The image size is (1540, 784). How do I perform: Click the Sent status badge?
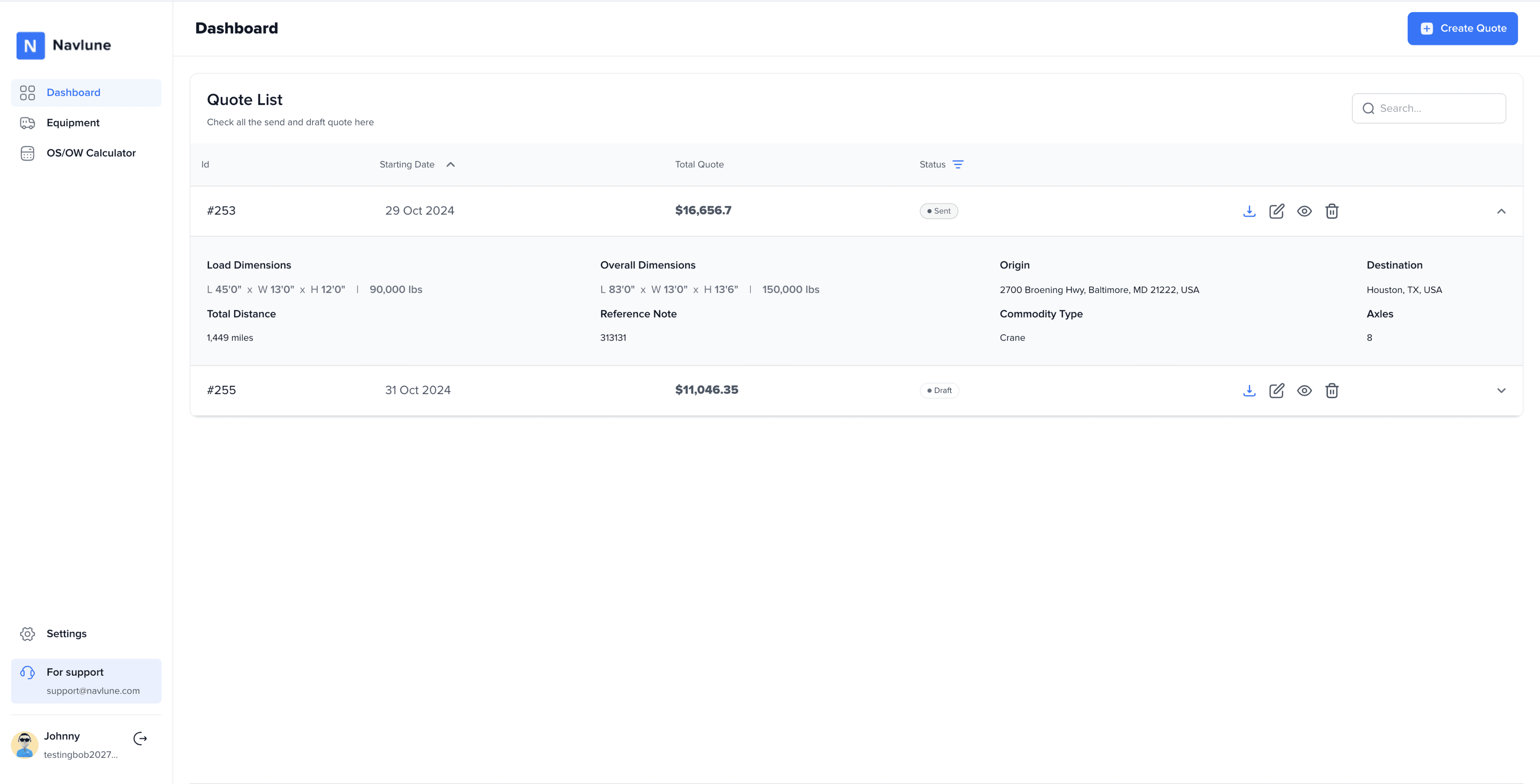click(938, 211)
